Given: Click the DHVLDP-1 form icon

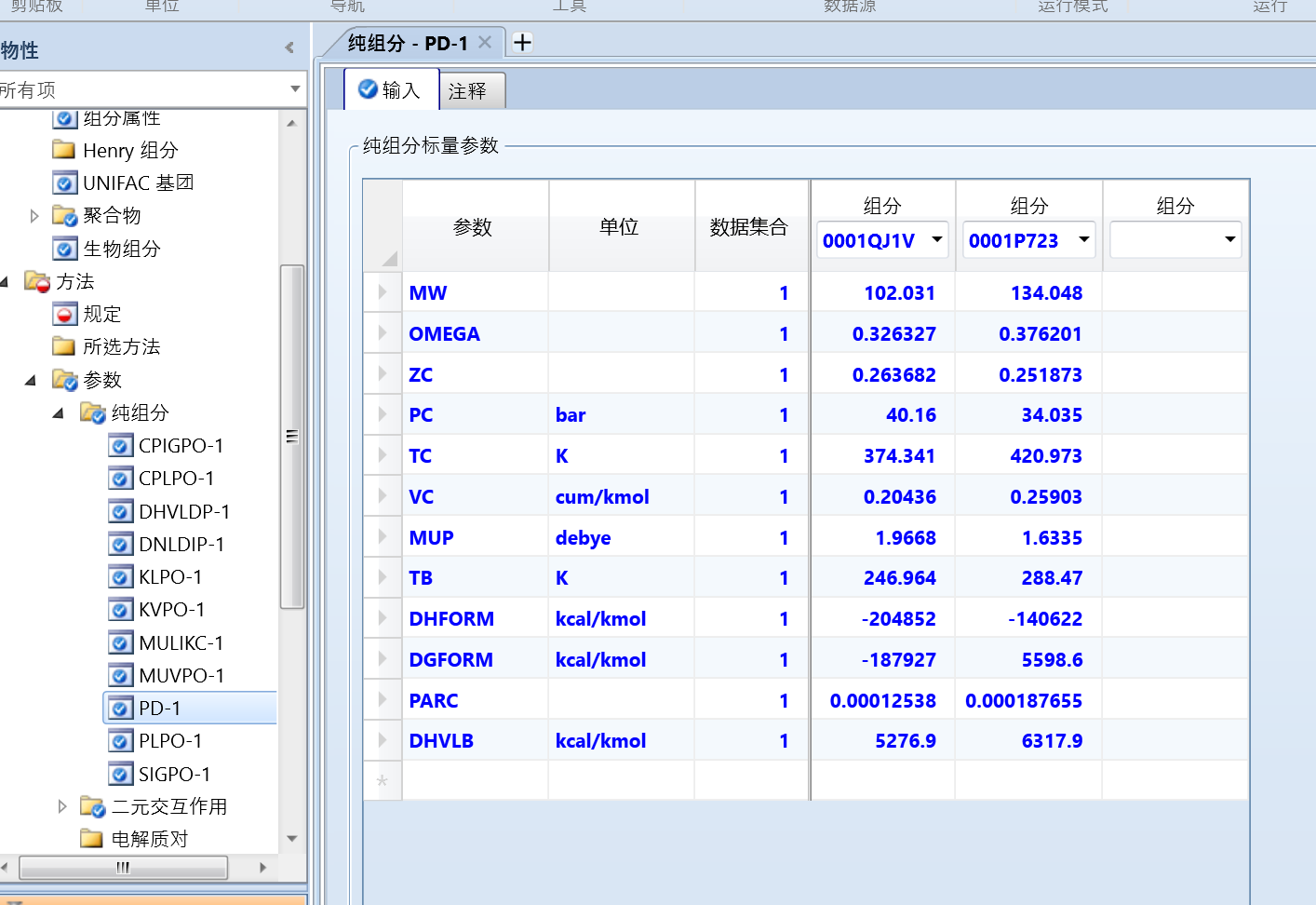Looking at the screenshot, I should [120, 512].
